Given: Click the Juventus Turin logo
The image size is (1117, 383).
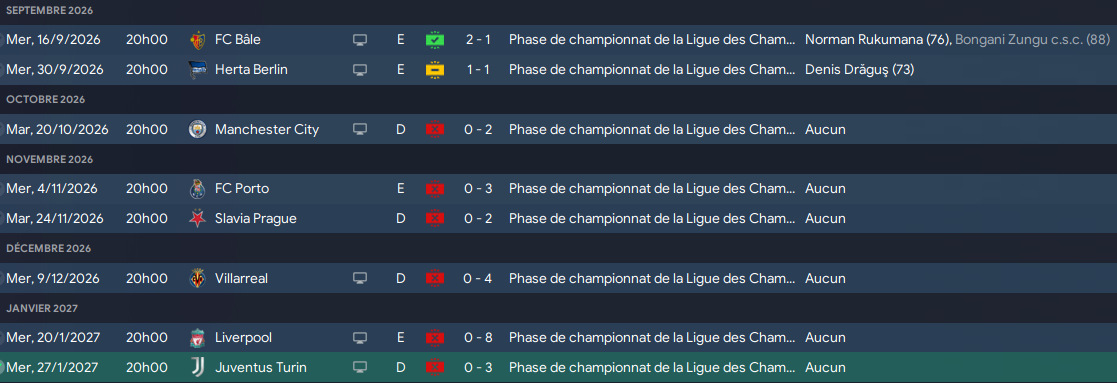Looking at the screenshot, I should (x=197, y=367).
